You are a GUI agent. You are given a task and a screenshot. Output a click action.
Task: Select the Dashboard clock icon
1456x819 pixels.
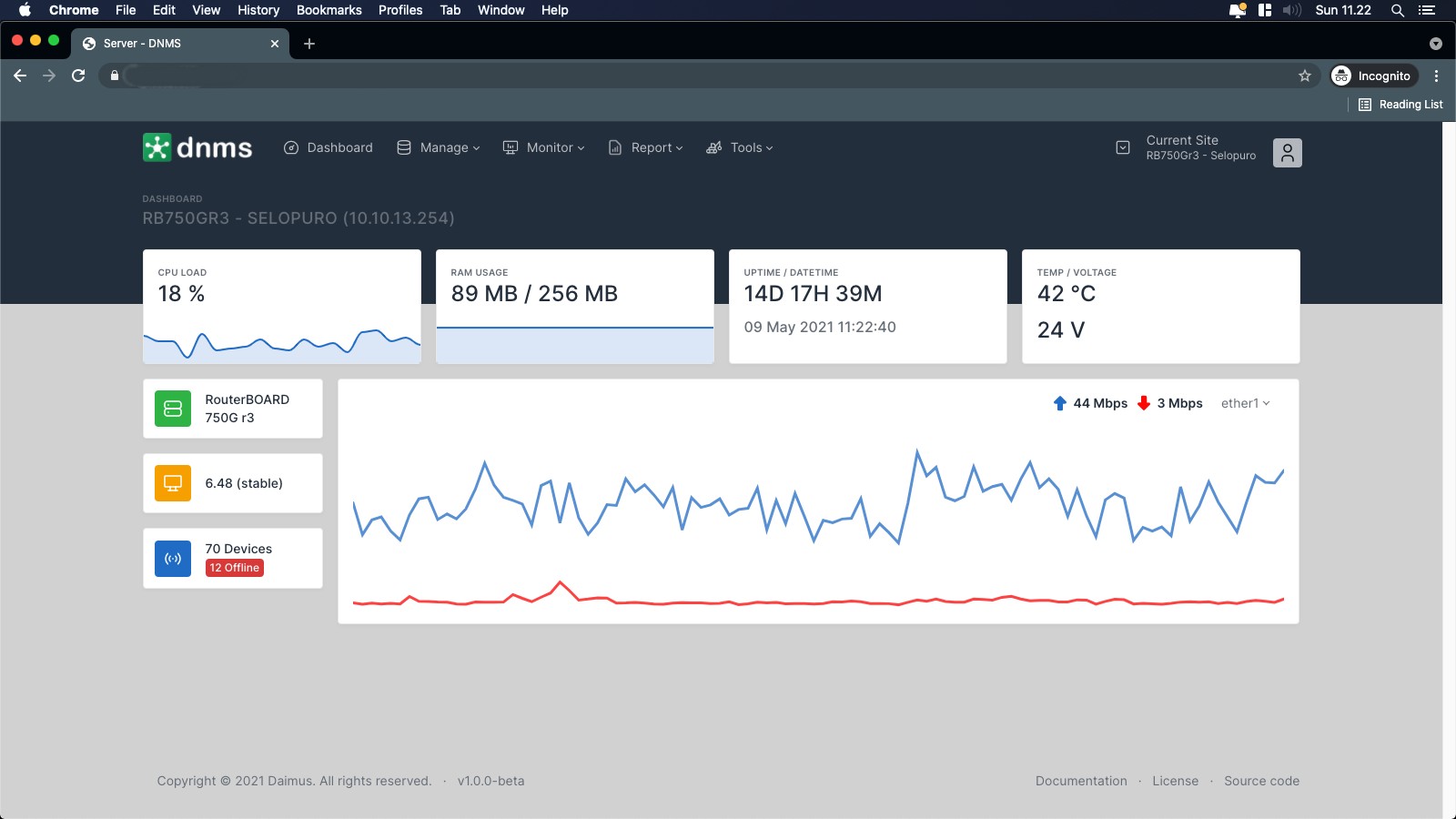(291, 147)
